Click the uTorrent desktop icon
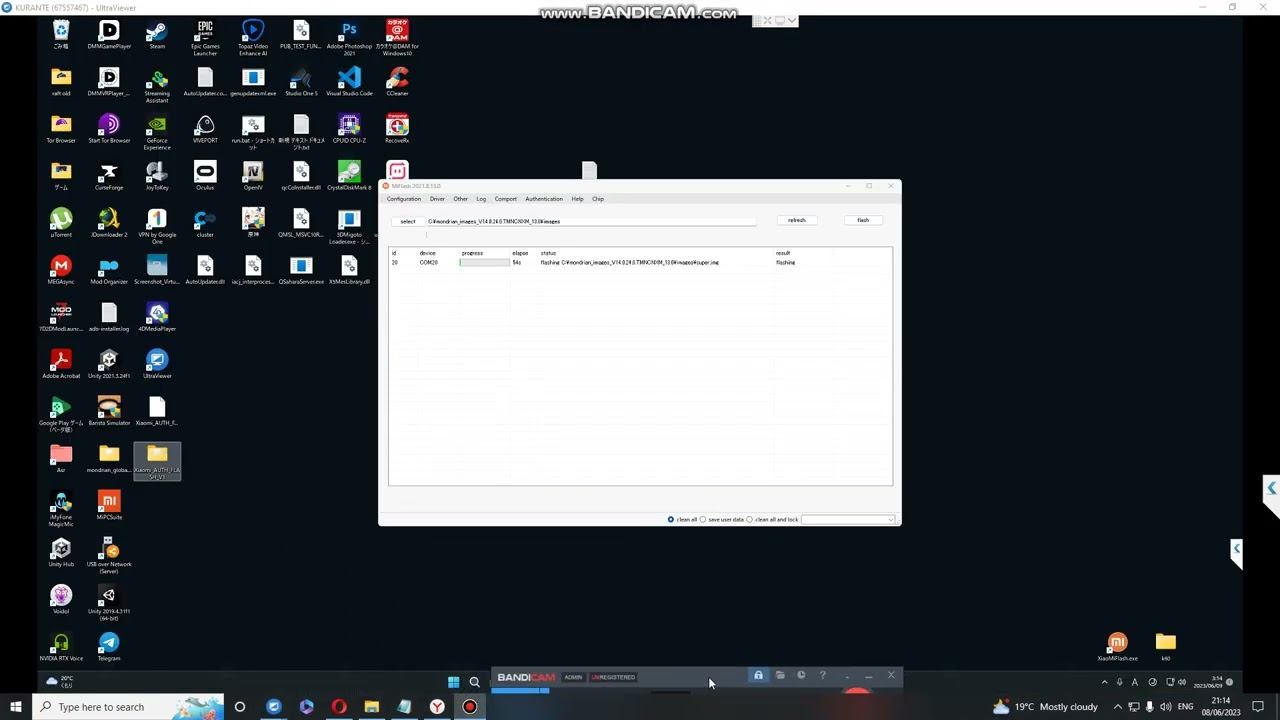Viewport: 1280px width, 720px height. [x=61, y=223]
